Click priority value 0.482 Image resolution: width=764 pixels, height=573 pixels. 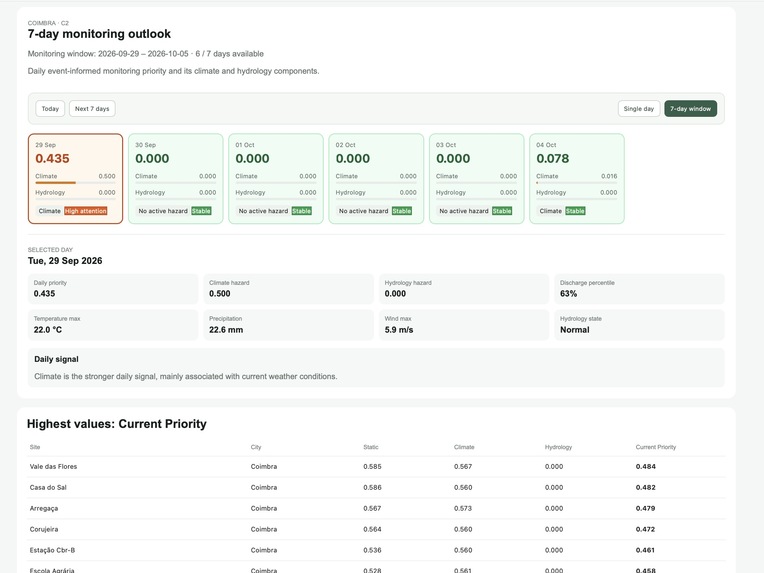point(646,488)
